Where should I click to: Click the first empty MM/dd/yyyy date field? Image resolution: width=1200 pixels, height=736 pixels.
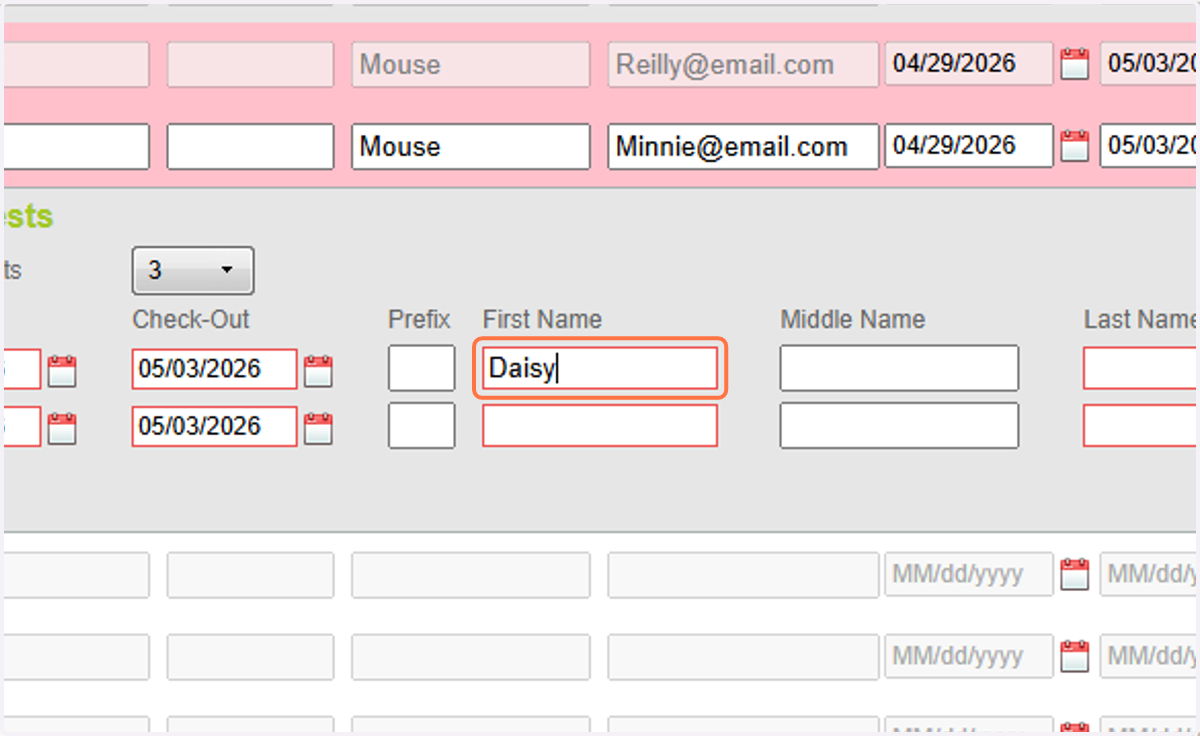coord(969,574)
